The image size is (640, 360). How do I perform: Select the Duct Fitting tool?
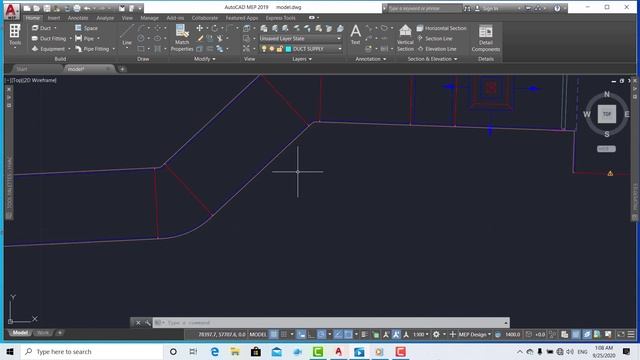tap(49, 38)
